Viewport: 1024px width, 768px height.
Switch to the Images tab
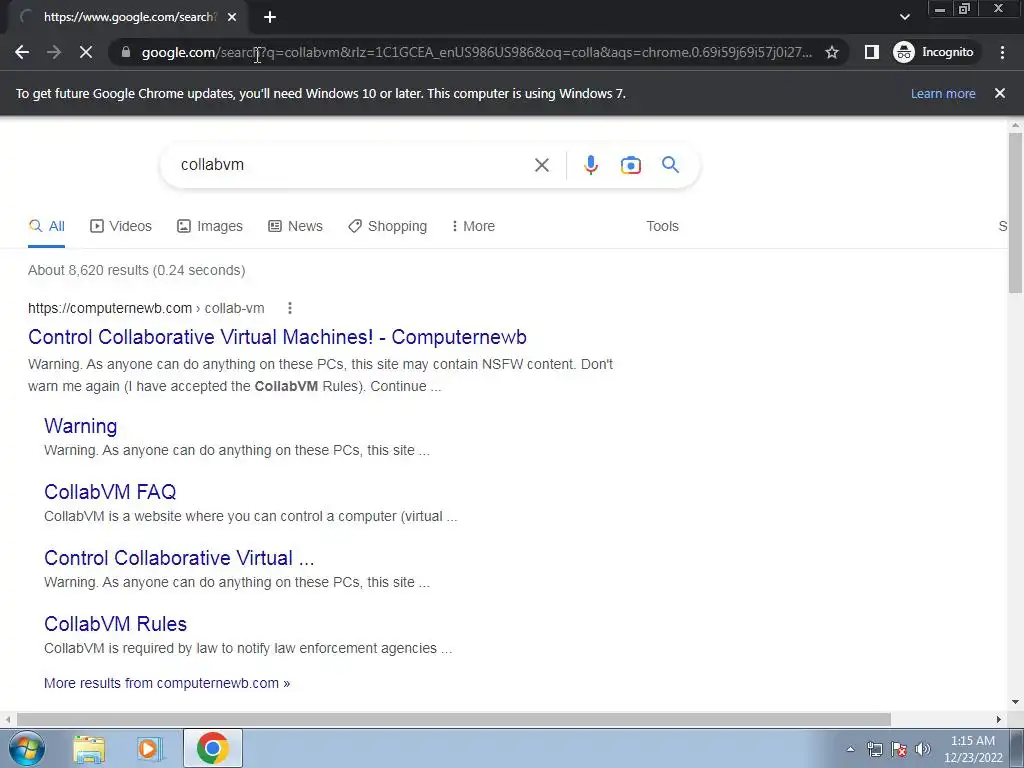(210, 226)
